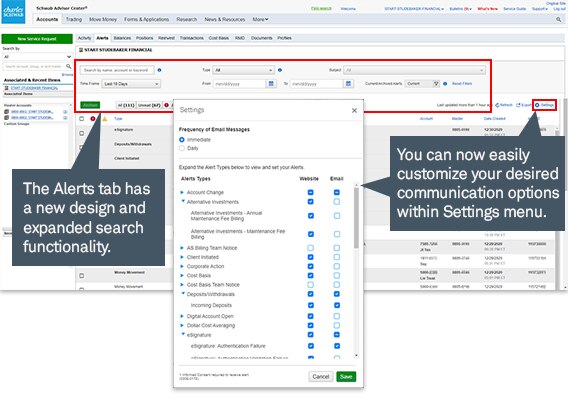Click the magnifier search icon in navigation bar
This screenshot has width=568, height=400.
pos(558,20)
